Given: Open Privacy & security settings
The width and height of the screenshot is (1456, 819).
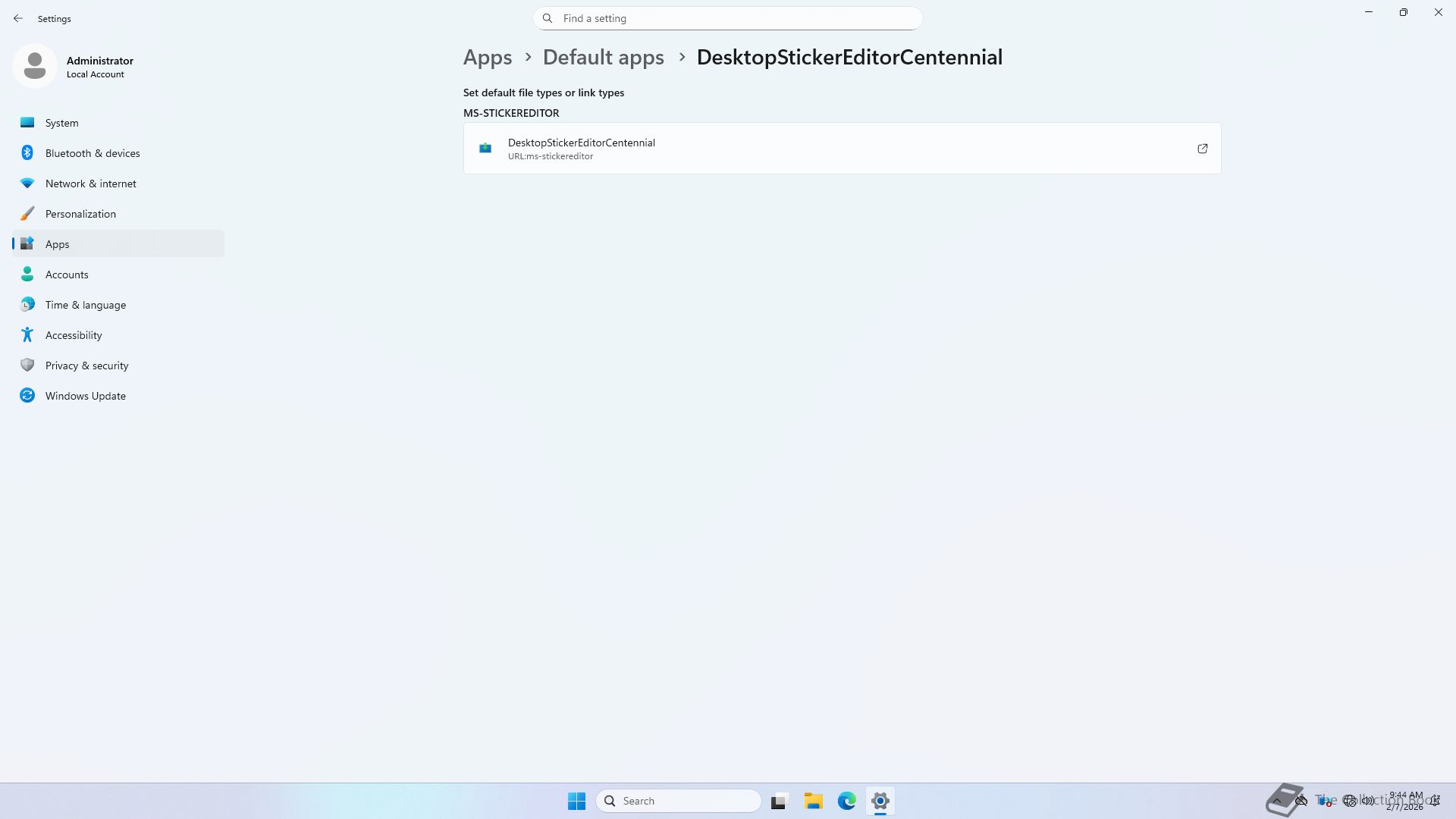Looking at the screenshot, I should 86,366.
